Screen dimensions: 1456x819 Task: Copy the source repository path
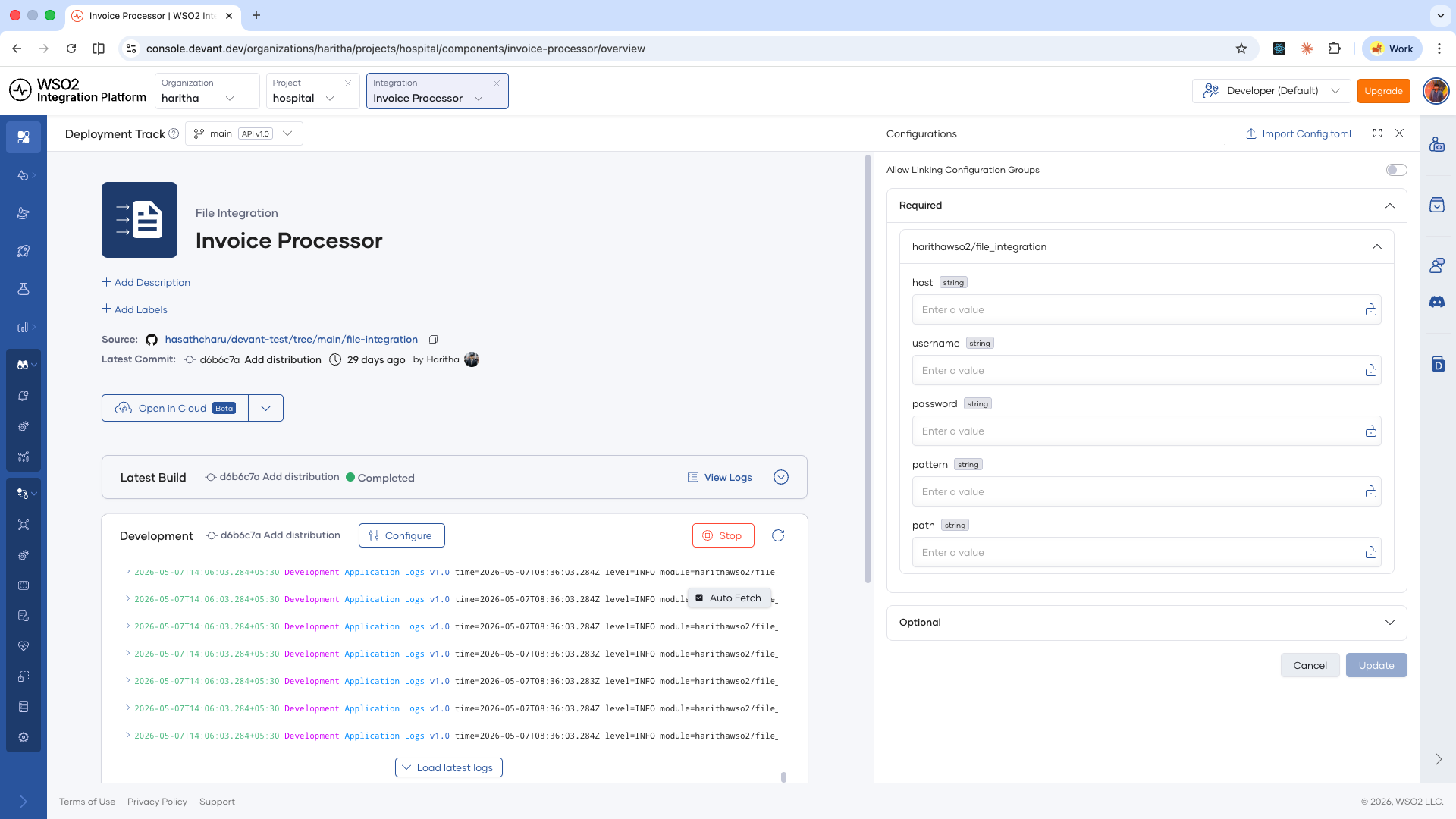click(x=433, y=340)
